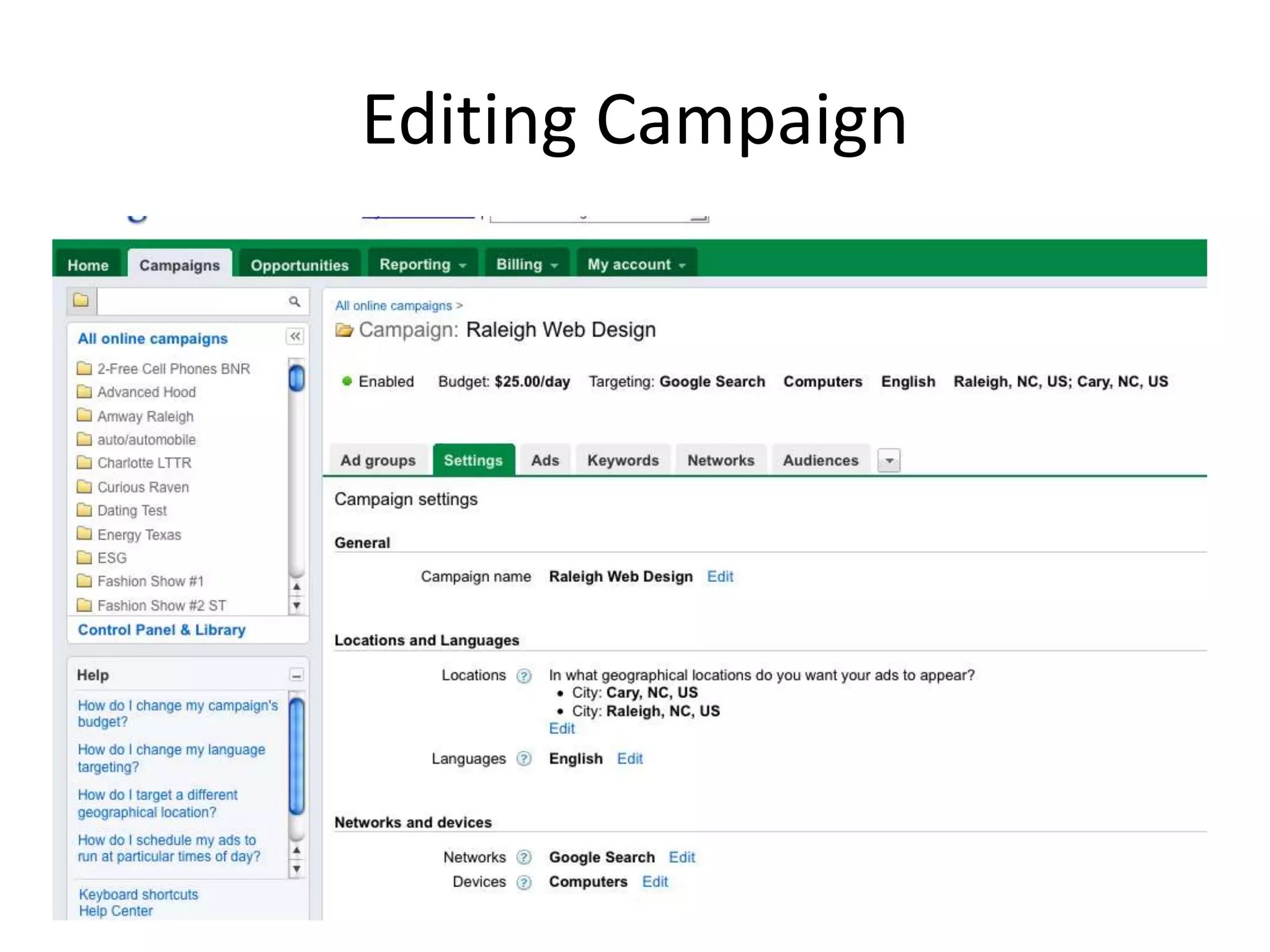Open the Networks tab
Screen dimensions: 1270x952
tap(721, 461)
